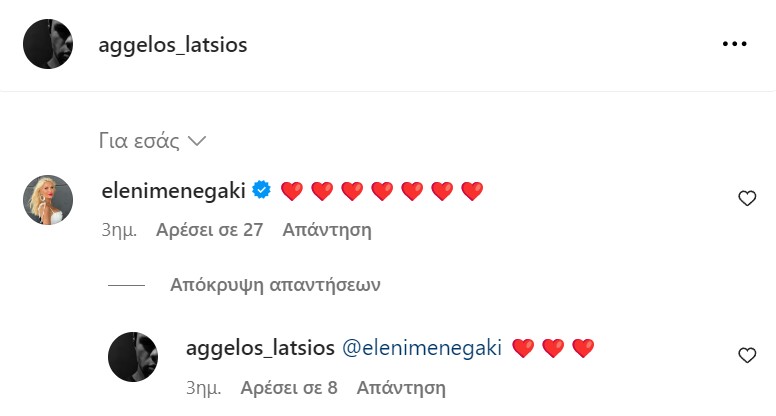Like the aggelos_latsios reply with the heart
The image size is (776, 416).
[746, 355]
